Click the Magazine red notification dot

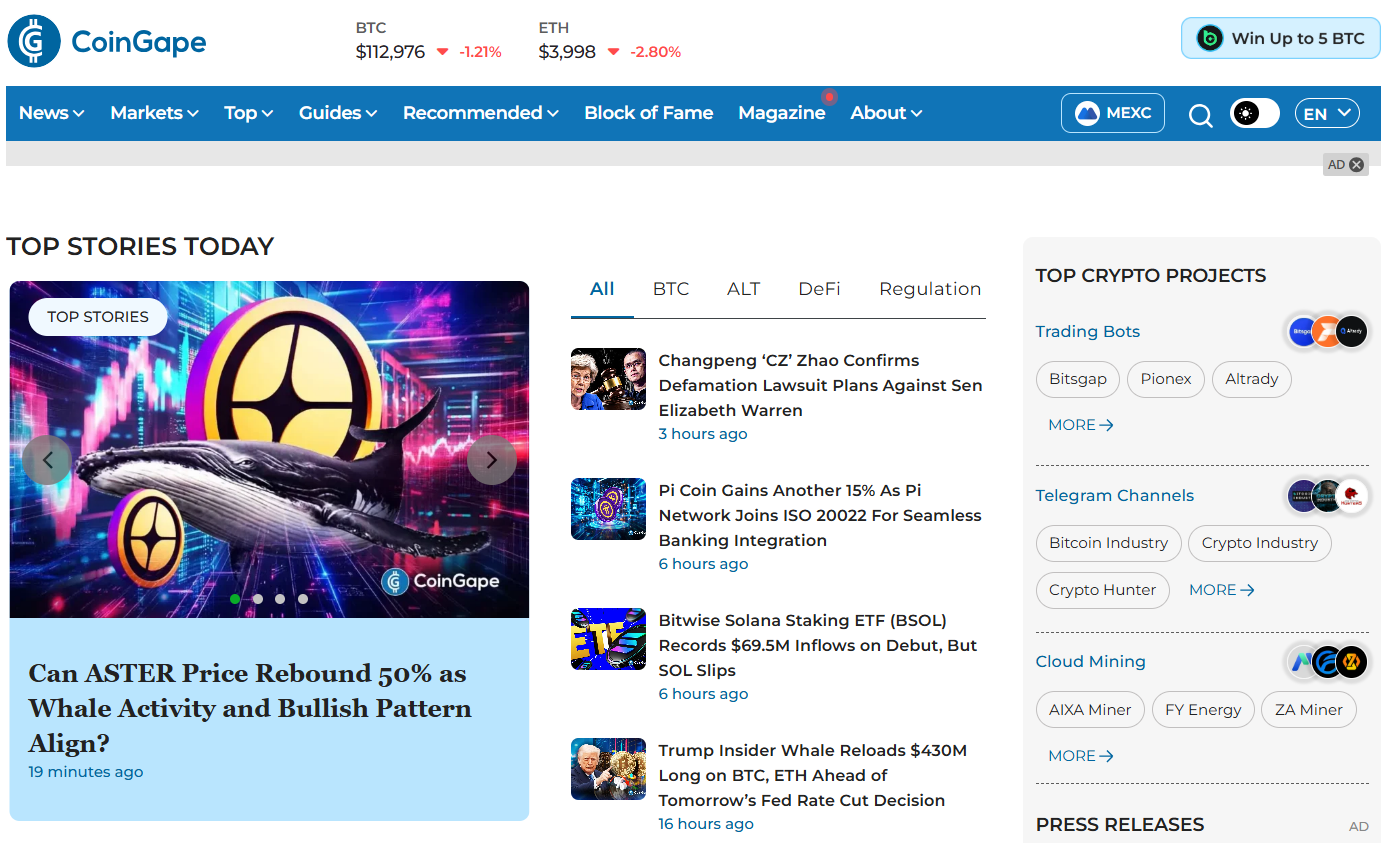point(829,97)
